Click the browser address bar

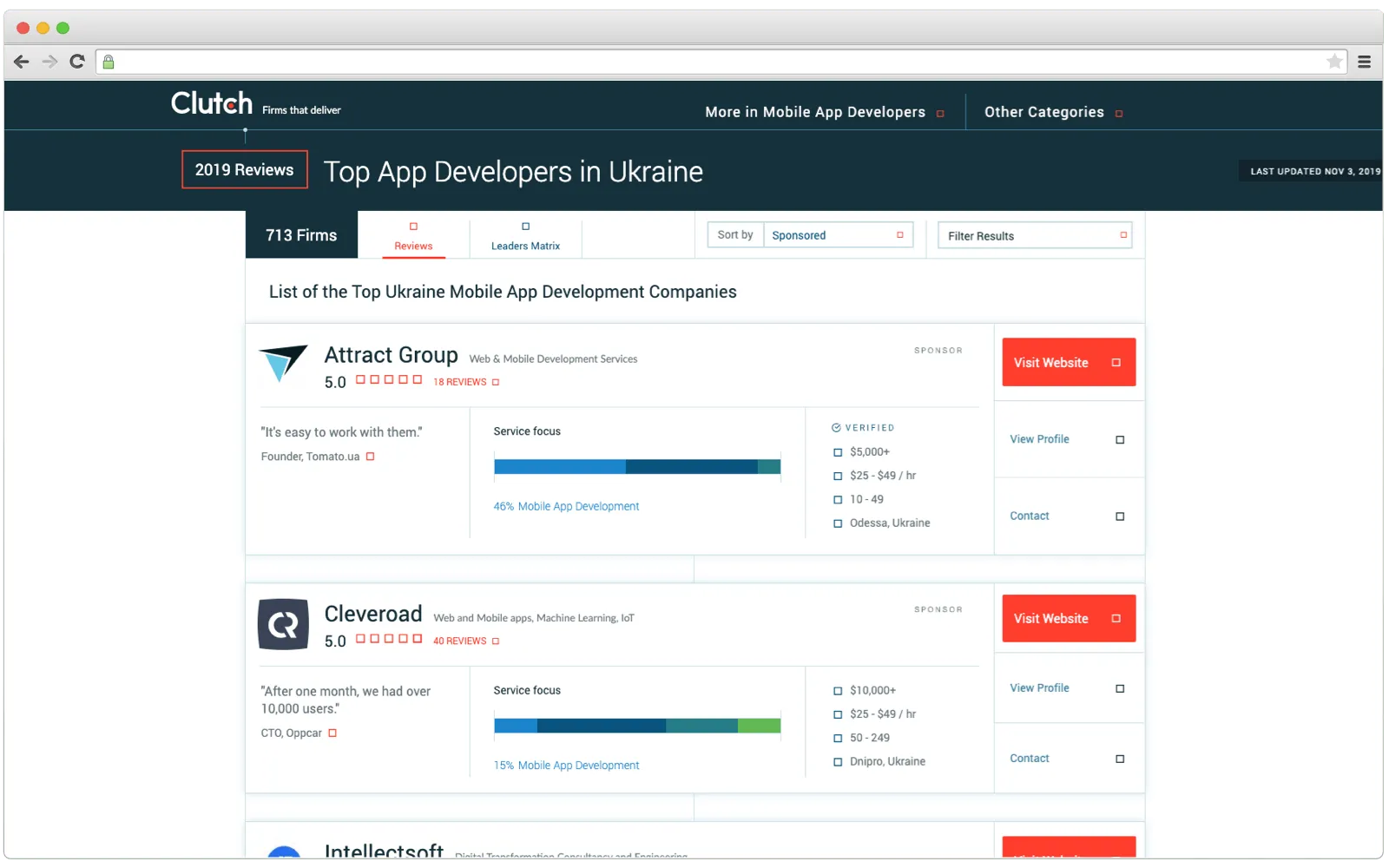click(721, 62)
